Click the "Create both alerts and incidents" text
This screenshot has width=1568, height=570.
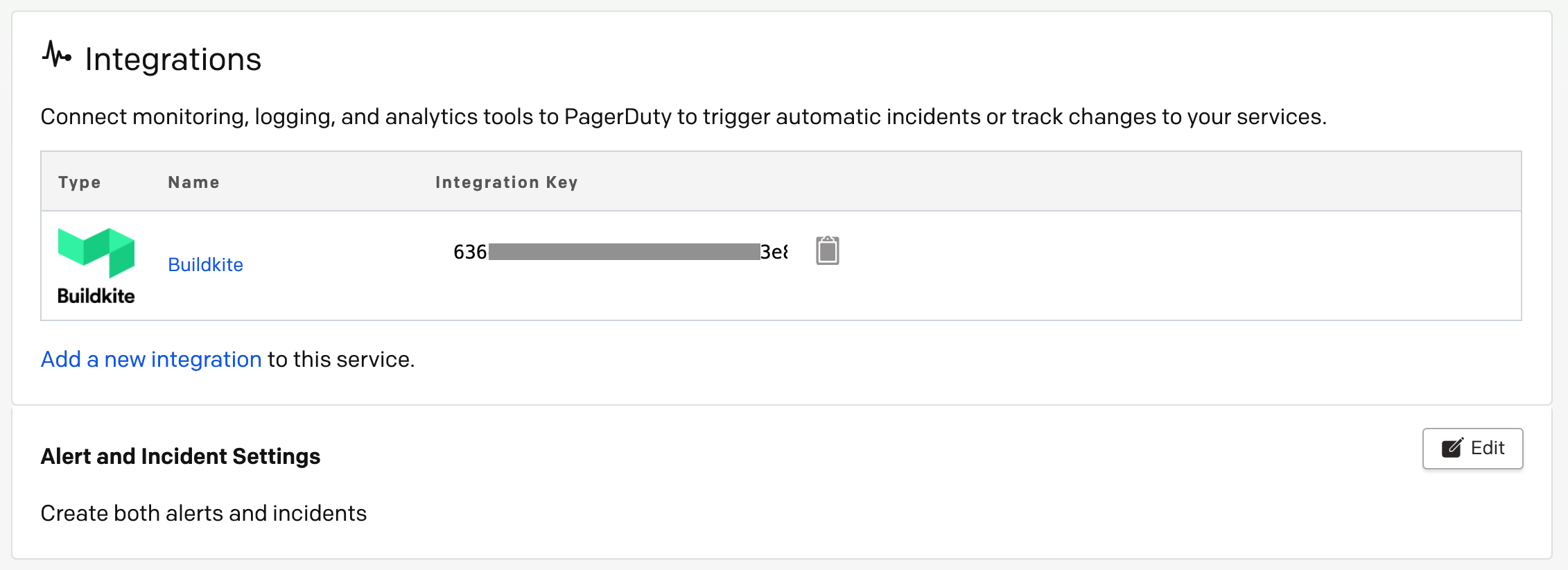(204, 512)
